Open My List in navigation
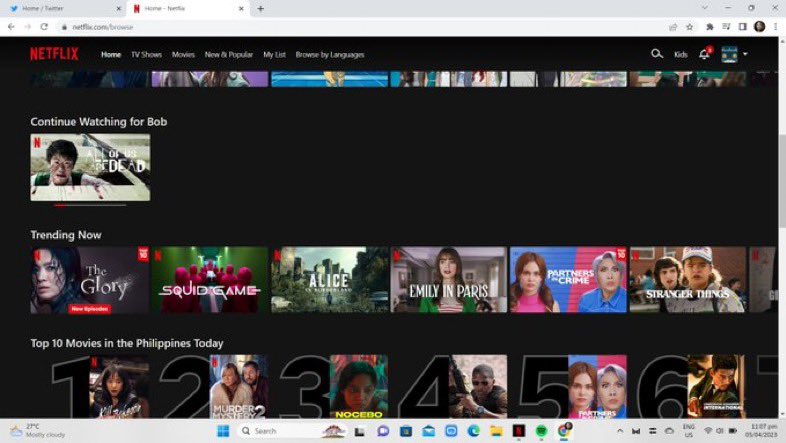 click(x=274, y=55)
